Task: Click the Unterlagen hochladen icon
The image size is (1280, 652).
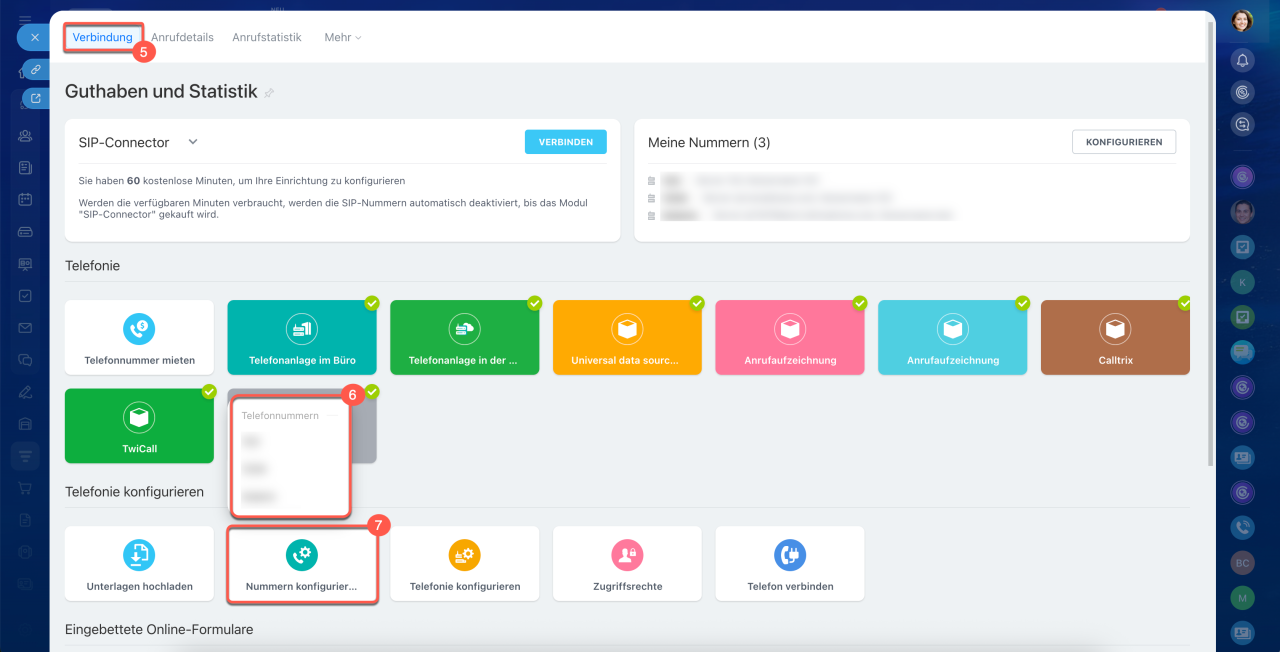Action: point(139,554)
